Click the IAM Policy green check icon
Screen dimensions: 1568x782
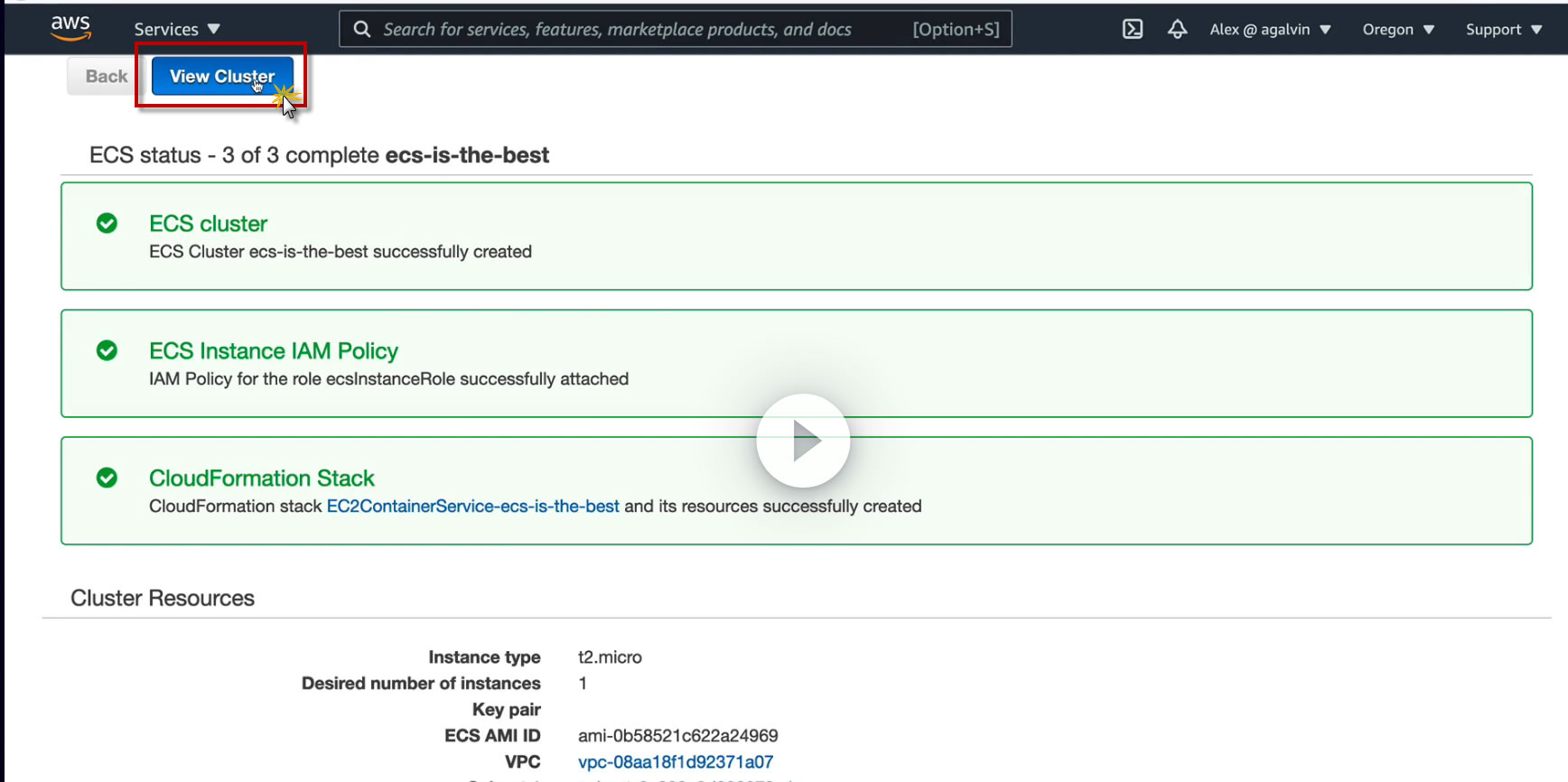pyautogui.click(x=107, y=350)
